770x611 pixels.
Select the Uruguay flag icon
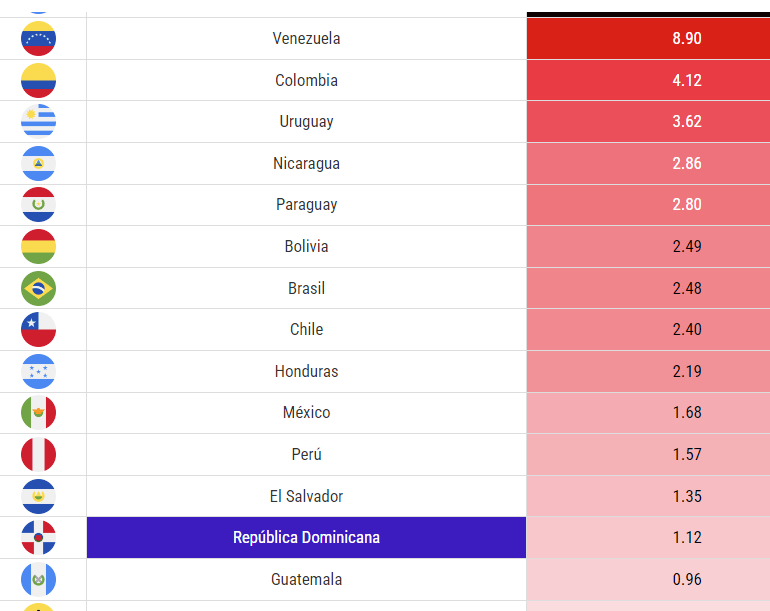point(38,122)
